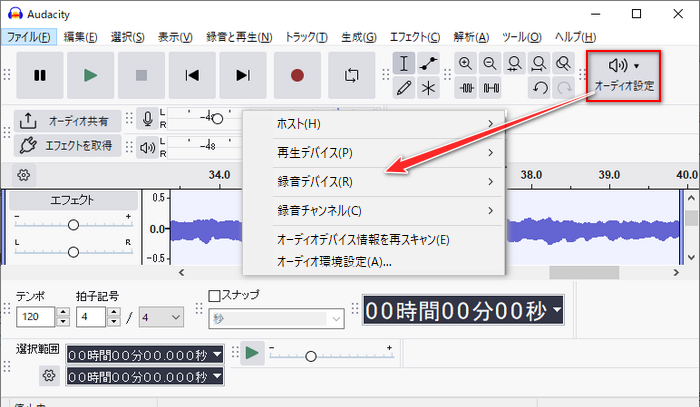Expand the 再生デバイス(P) submenu
The image size is (700, 407).
tap(374, 153)
